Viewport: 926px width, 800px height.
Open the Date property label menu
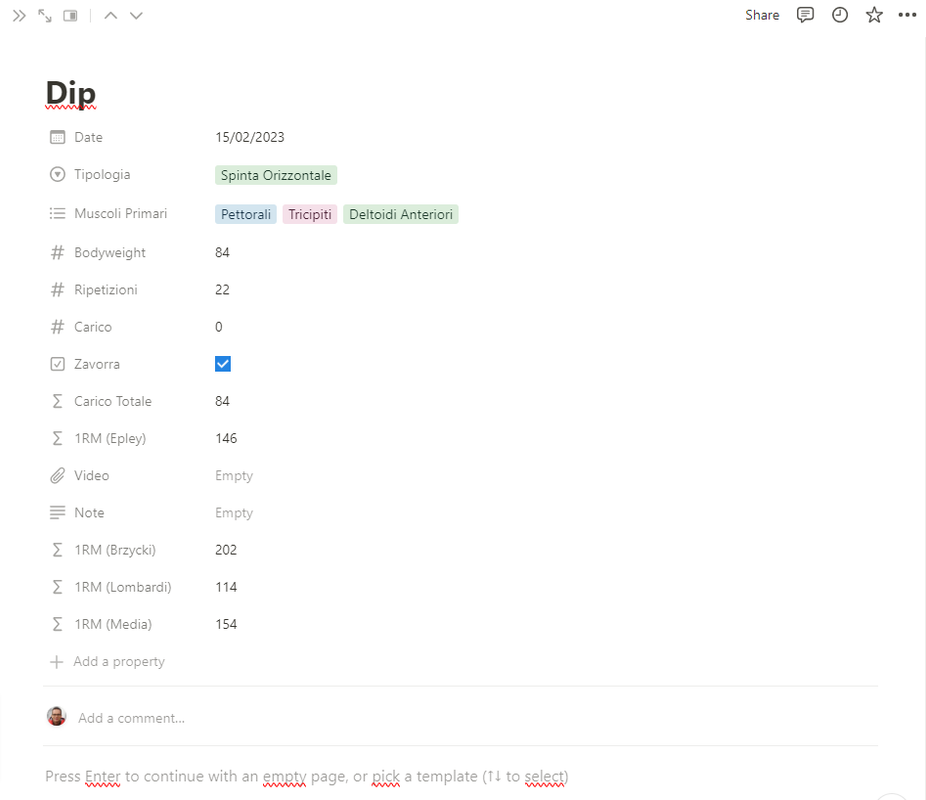click(89, 138)
